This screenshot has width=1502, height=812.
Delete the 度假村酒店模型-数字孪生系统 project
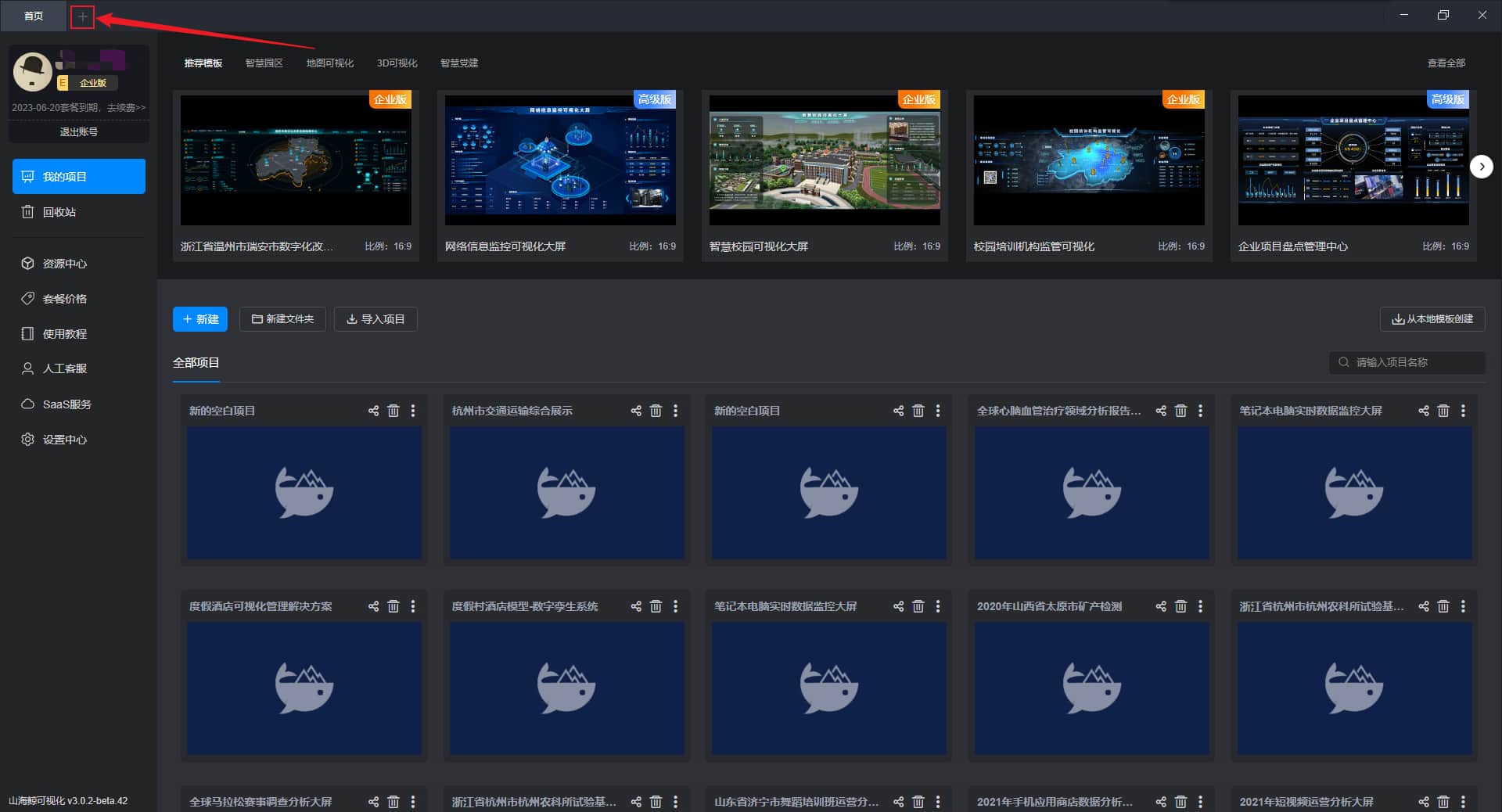click(x=656, y=606)
